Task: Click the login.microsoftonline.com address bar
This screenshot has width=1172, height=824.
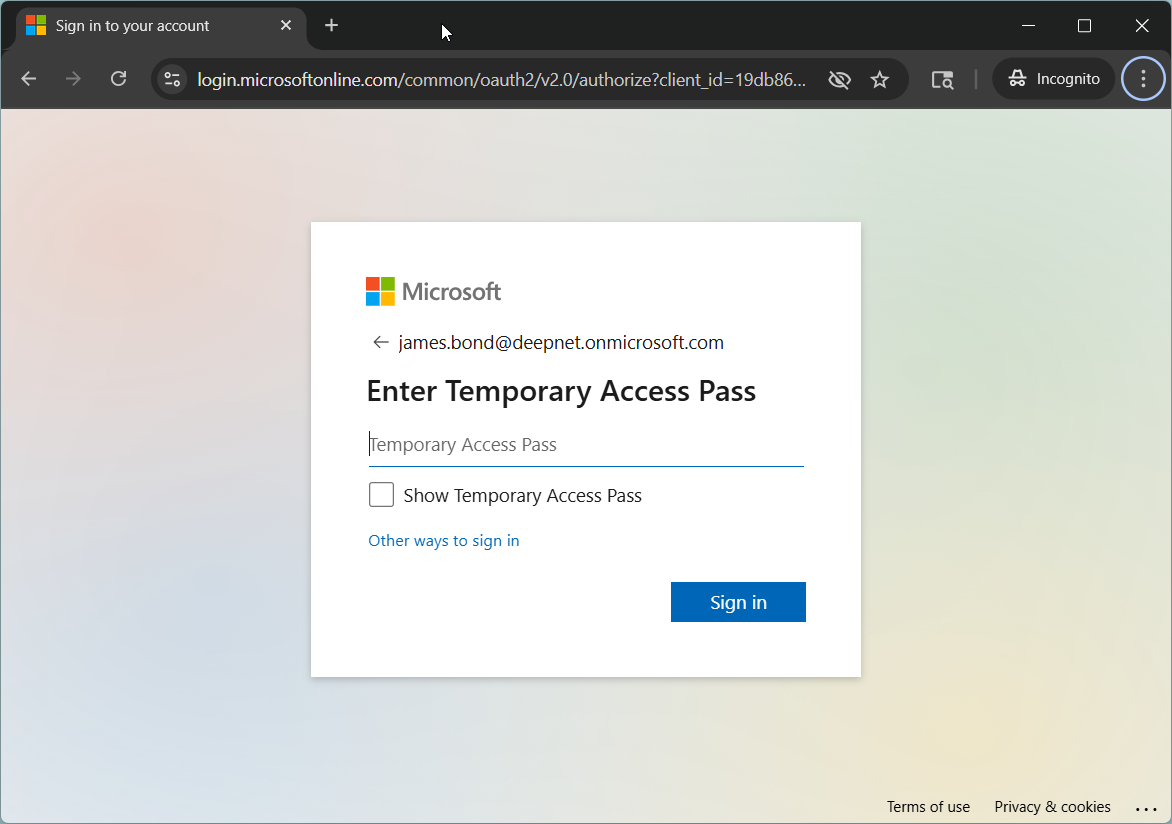Action: (x=500, y=79)
